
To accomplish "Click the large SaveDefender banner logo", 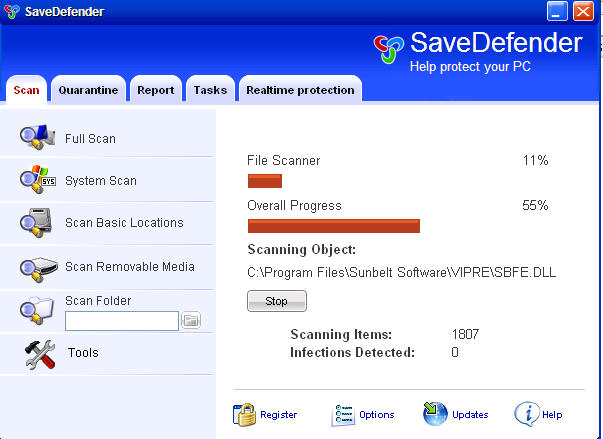I will [x=388, y=48].
